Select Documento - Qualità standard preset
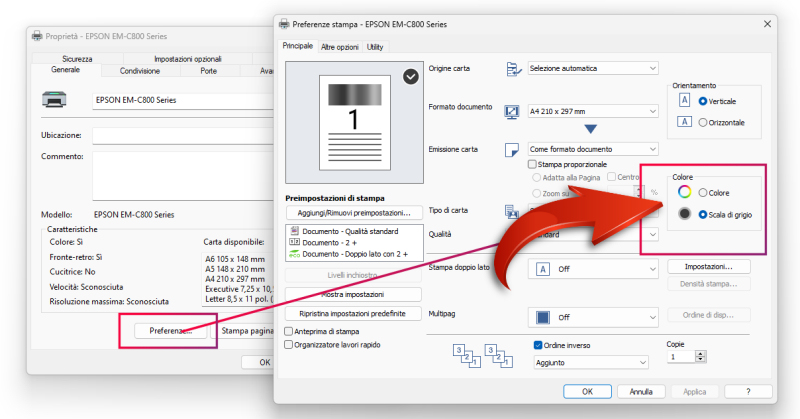Image resolution: width=800 pixels, height=419 pixels. (354, 231)
